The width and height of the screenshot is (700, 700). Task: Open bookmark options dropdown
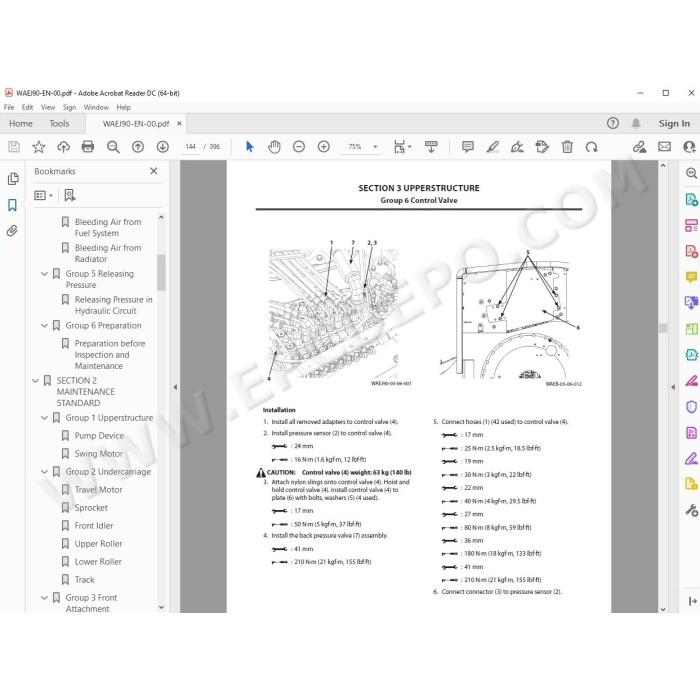coord(43,196)
